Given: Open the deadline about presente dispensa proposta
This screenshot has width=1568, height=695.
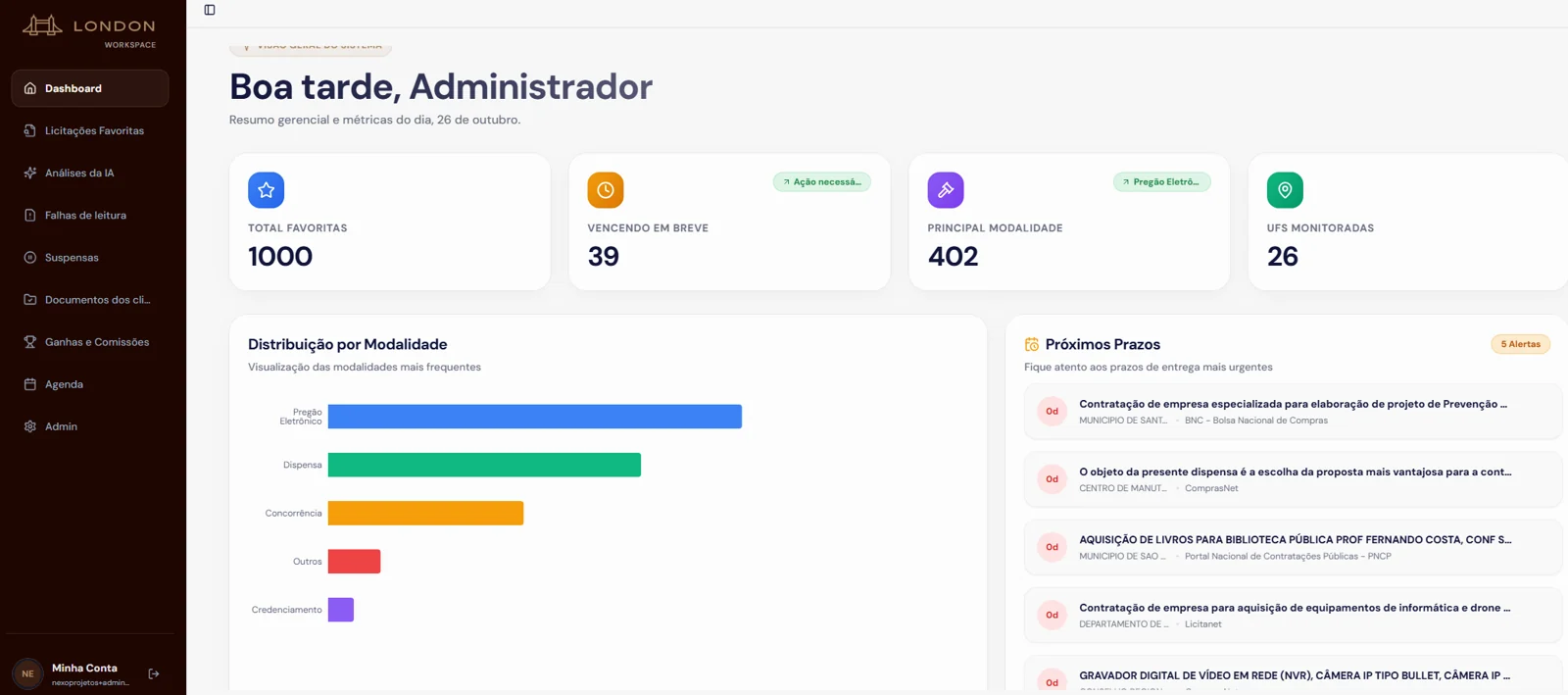Looking at the screenshot, I should (1294, 479).
